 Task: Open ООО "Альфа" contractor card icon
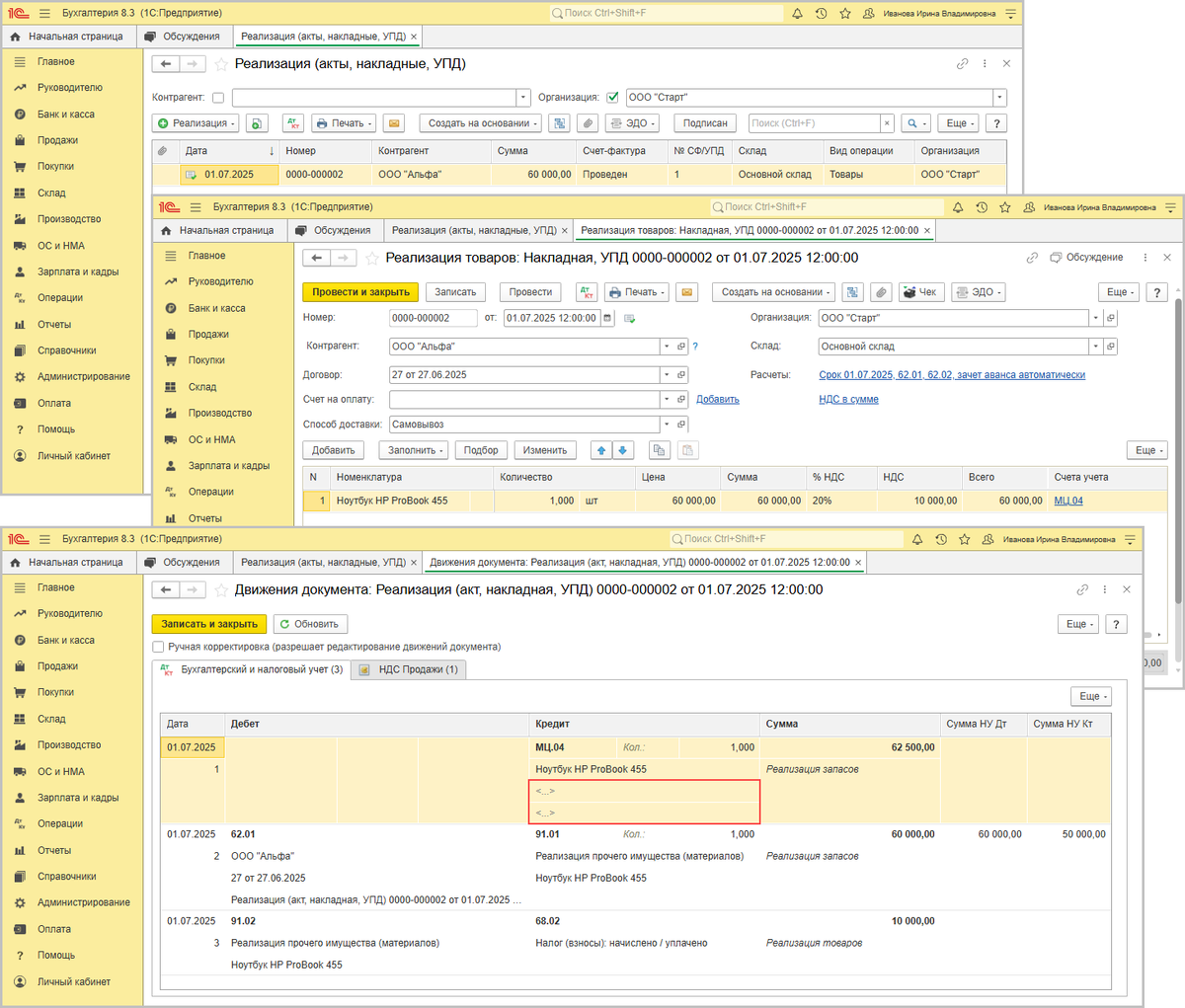coord(681,347)
